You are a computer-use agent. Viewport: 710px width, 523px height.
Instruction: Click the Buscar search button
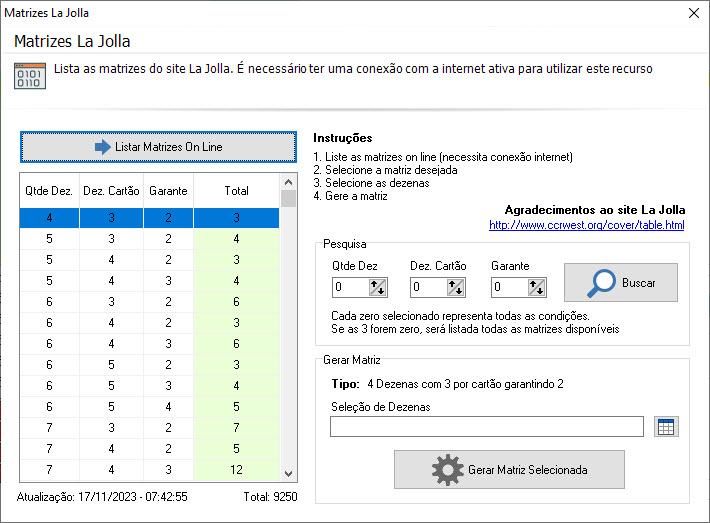pyautogui.click(x=621, y=283)
